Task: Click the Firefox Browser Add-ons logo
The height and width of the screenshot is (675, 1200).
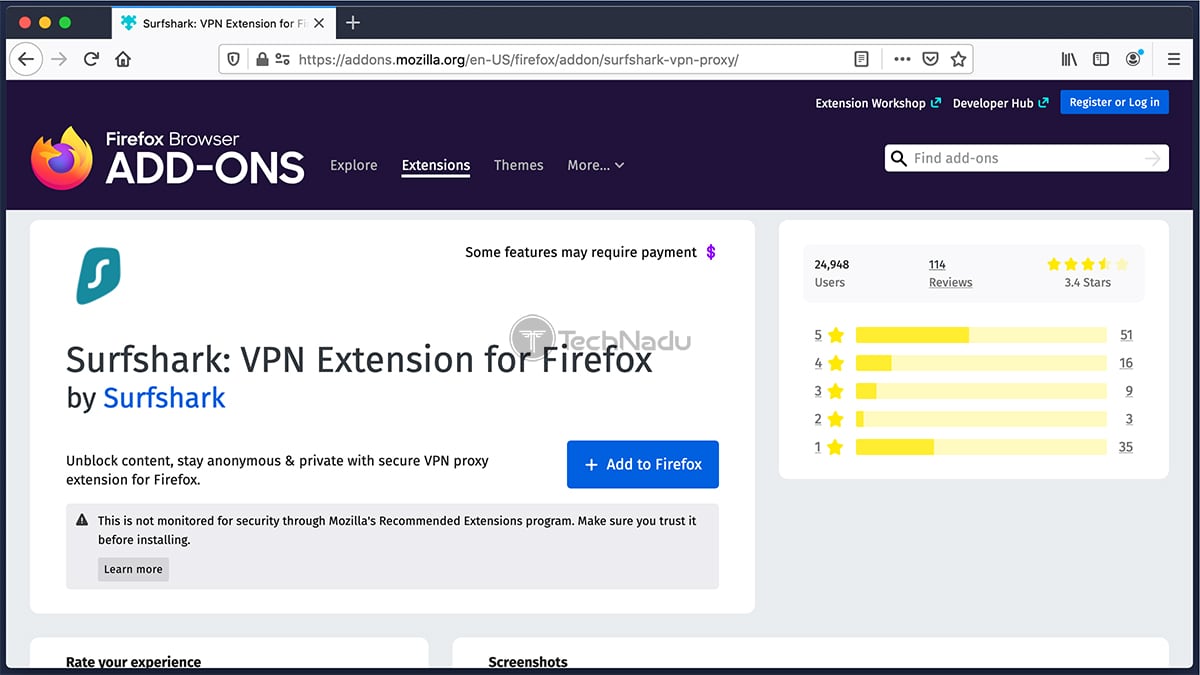Action: click(x=167, y=158)
